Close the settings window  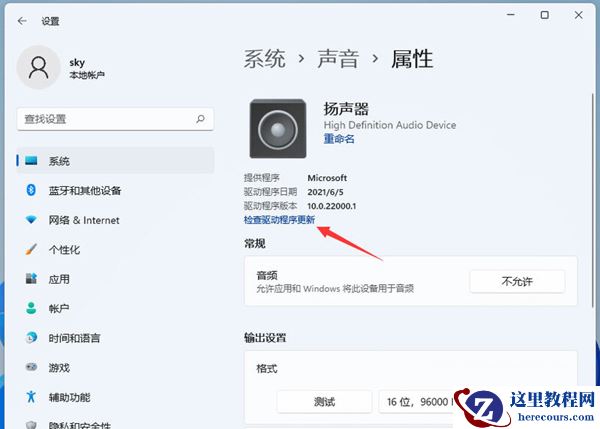[579, 15]
